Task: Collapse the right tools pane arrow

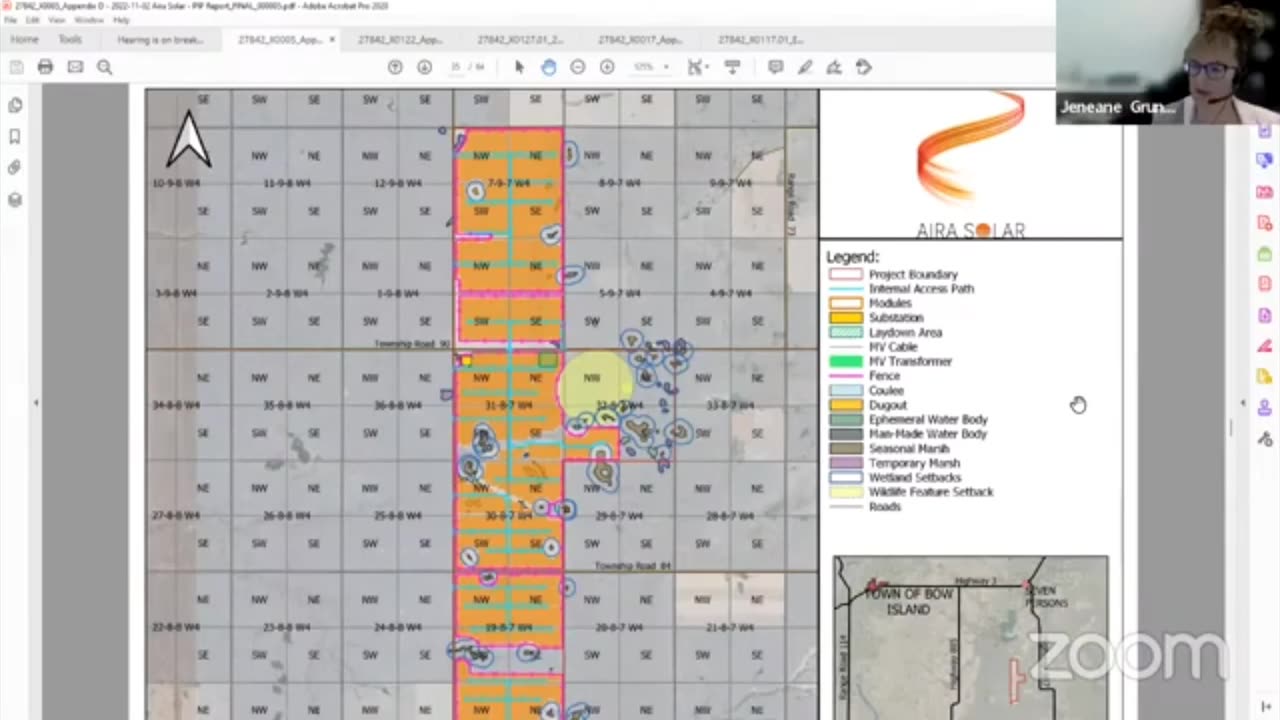Action: (1243, 403)
